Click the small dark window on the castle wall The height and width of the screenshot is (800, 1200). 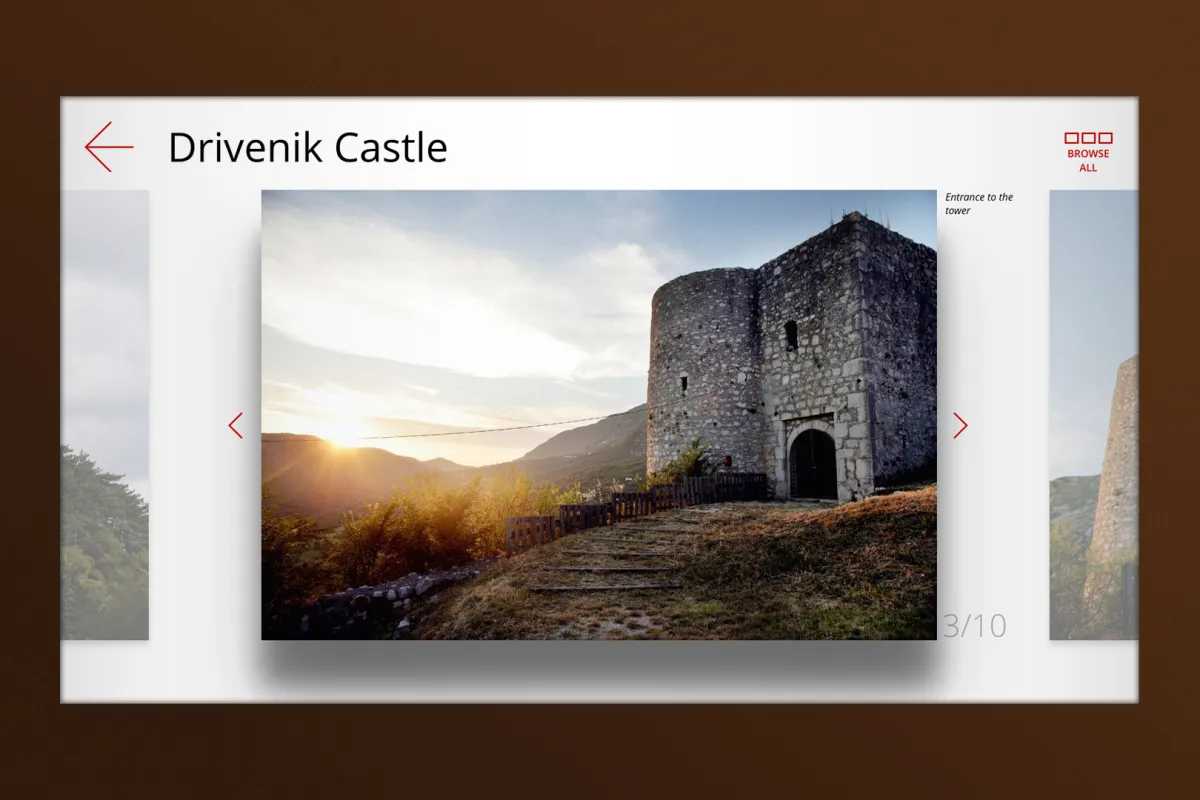point(791,335)
